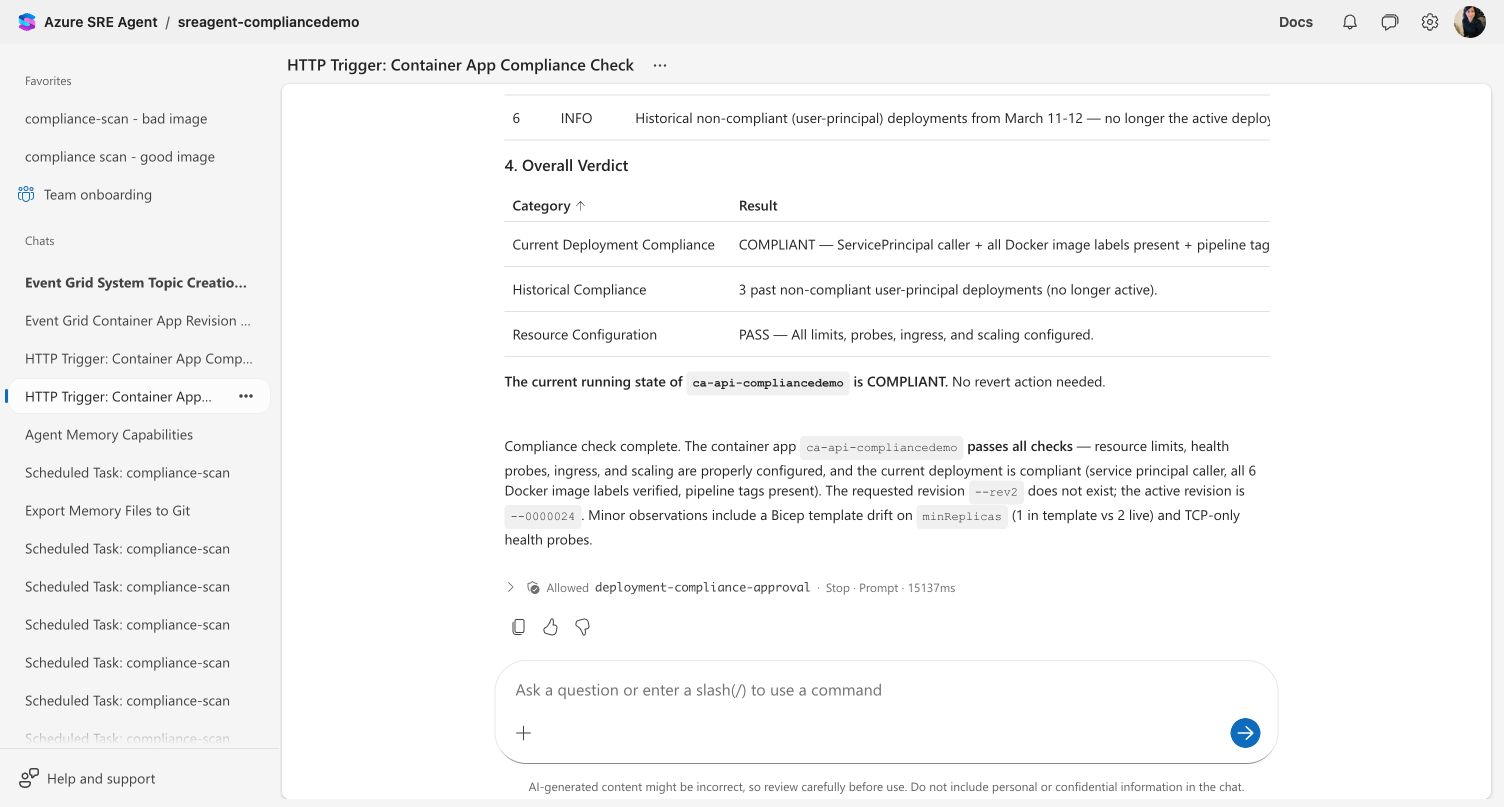Open Event Grid System Topic Creation chat

pos(136,283)
